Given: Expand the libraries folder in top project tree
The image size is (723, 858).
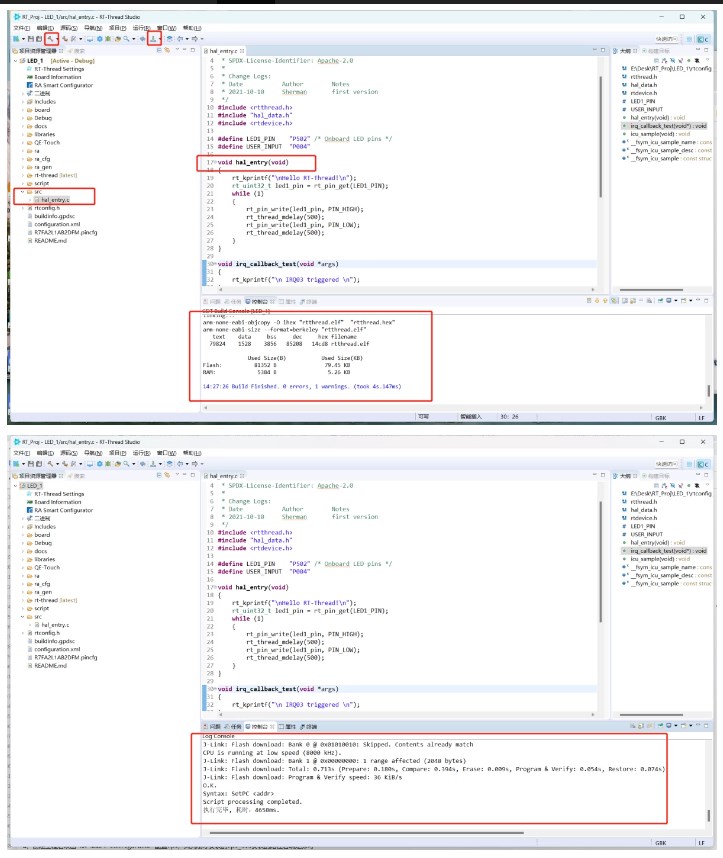Looking at the screenshot, I should pyautogui.click(x=23, y=134).
